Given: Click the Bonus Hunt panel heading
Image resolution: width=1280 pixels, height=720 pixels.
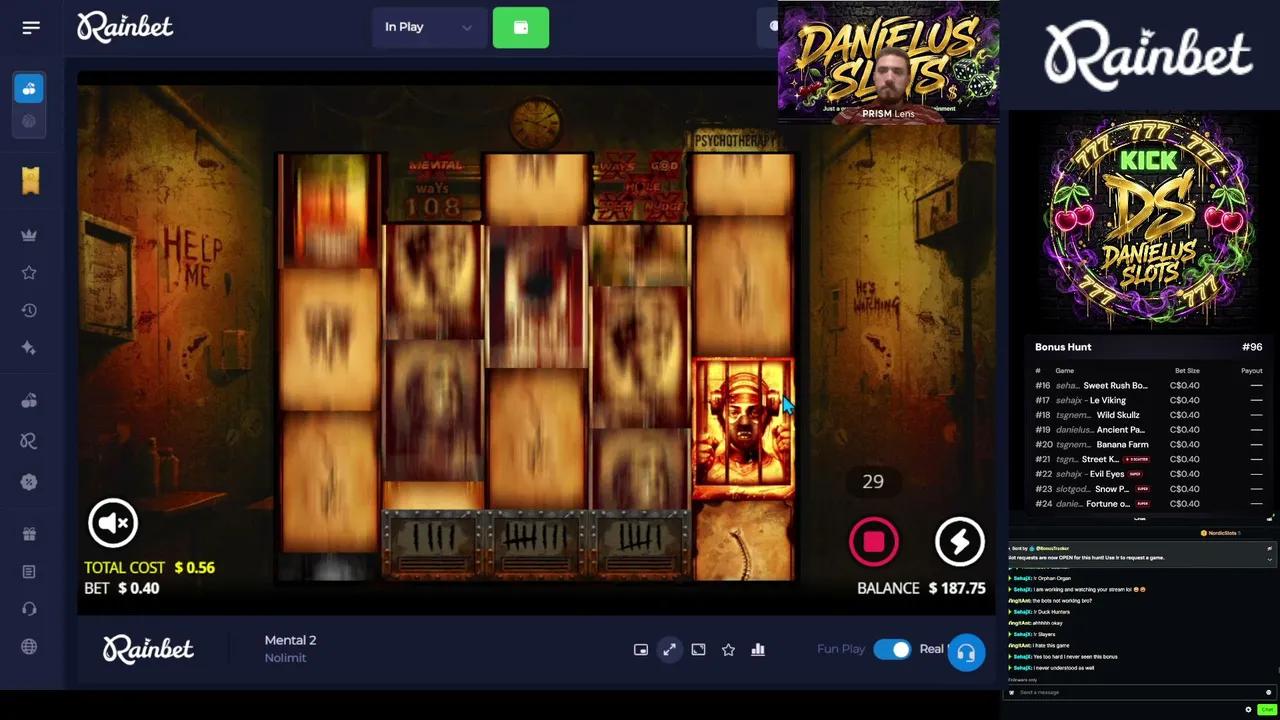Looking at the screenshot, I should [x=1063, y=347].
